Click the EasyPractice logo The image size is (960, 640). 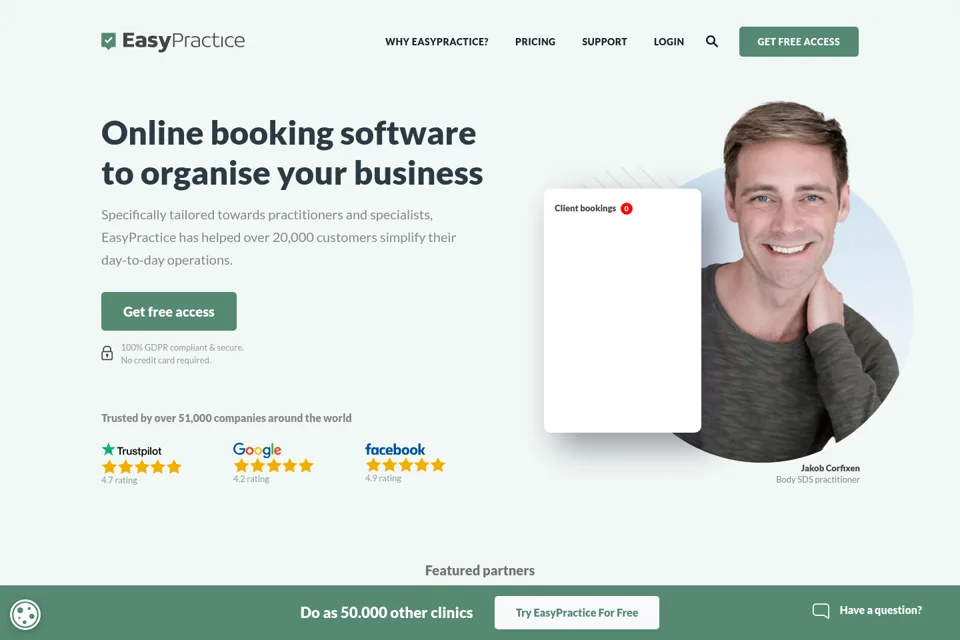point(173,41)
